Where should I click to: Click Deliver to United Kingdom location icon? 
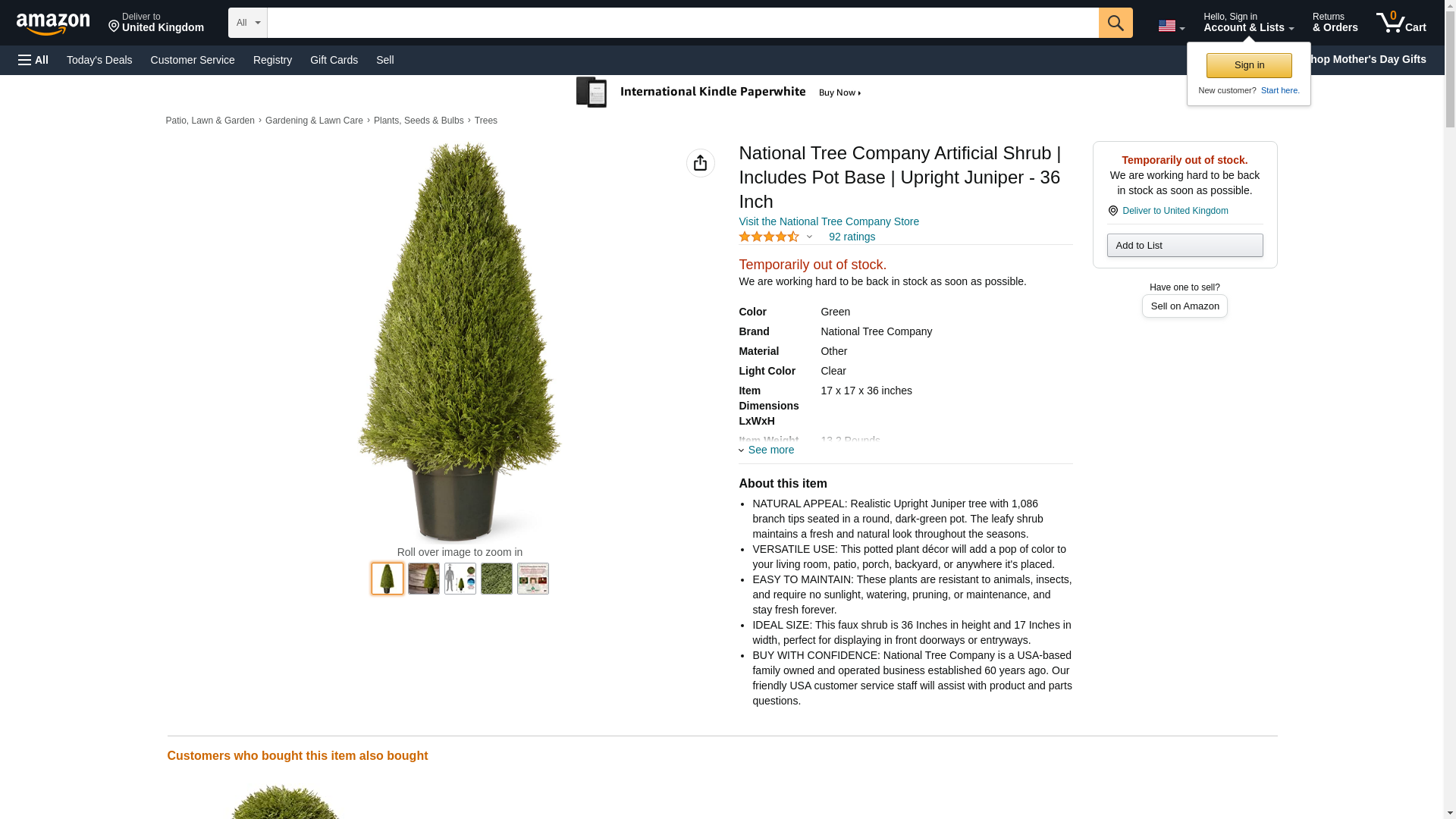[1112, 211]
